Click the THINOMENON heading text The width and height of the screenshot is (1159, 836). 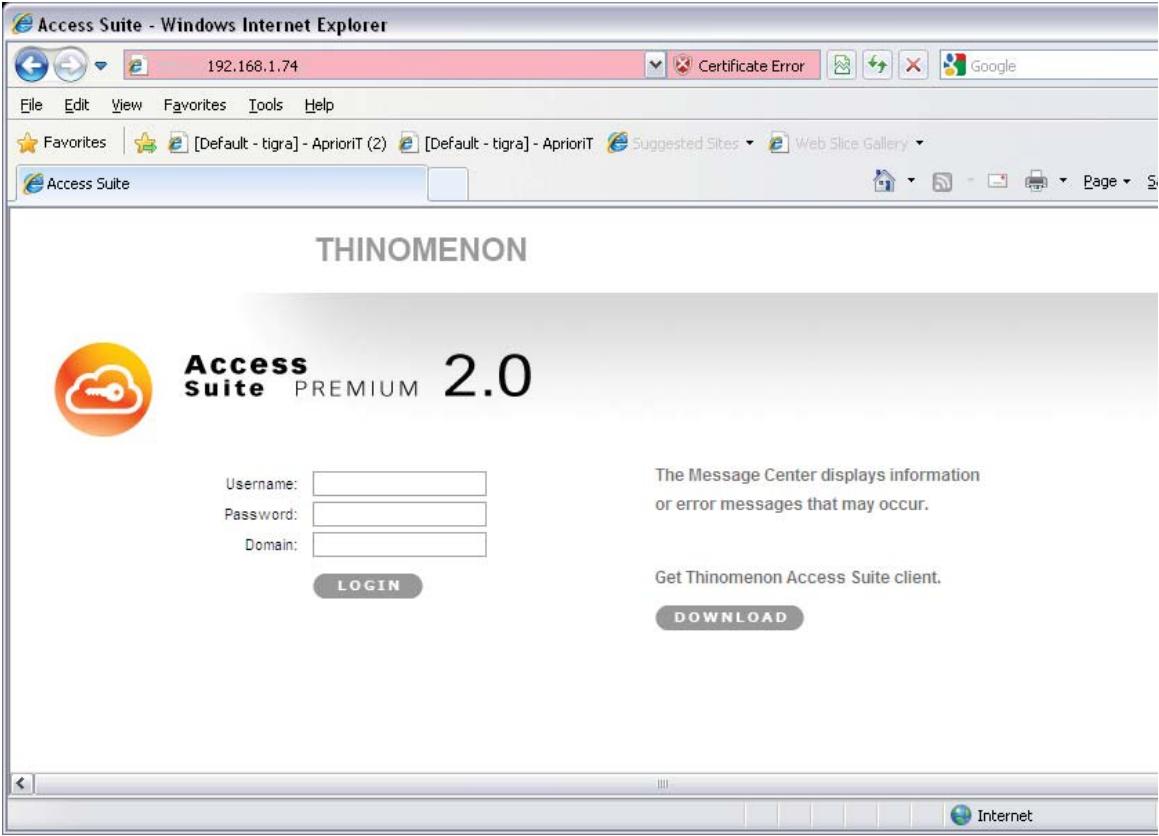(x=421, y=250)
